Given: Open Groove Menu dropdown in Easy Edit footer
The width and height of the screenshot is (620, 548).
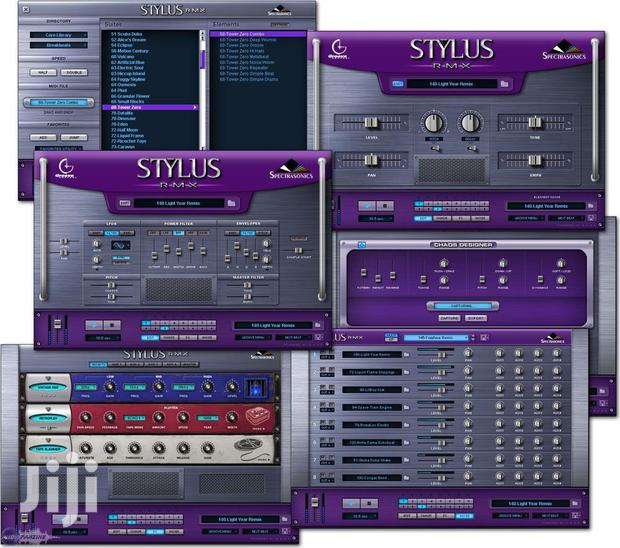Looking at the screenshot, I should 526,218.
